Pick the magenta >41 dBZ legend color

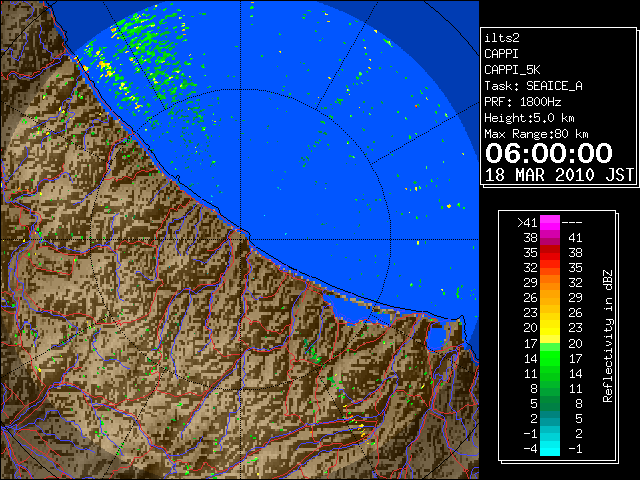(550, 222)
